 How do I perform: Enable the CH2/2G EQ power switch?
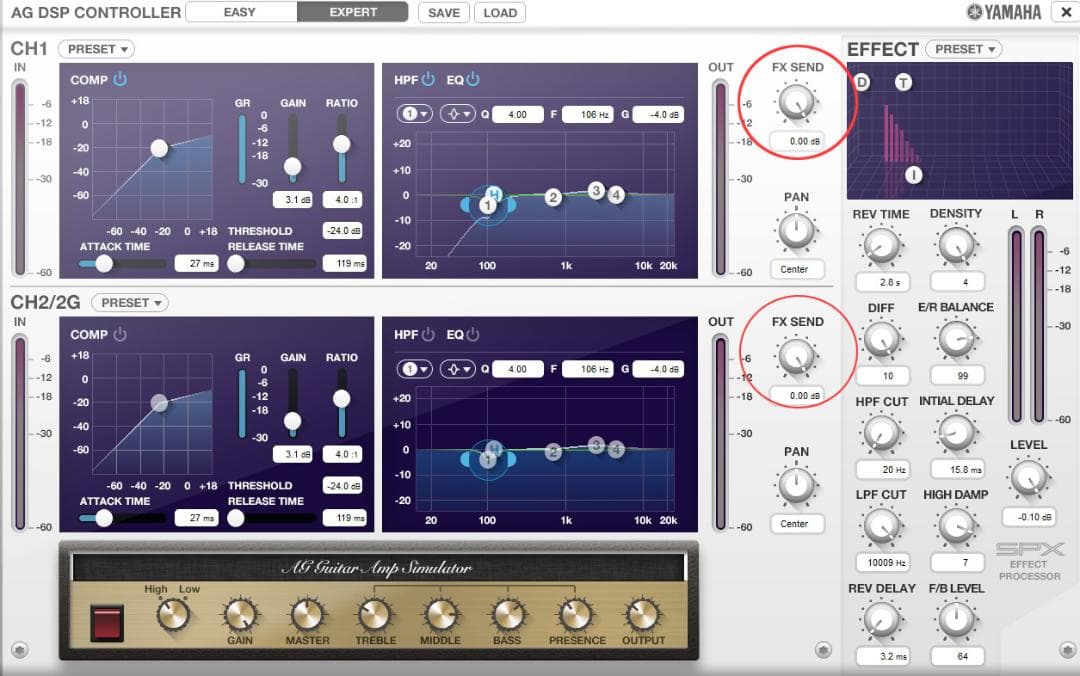(x=473, y=335)
